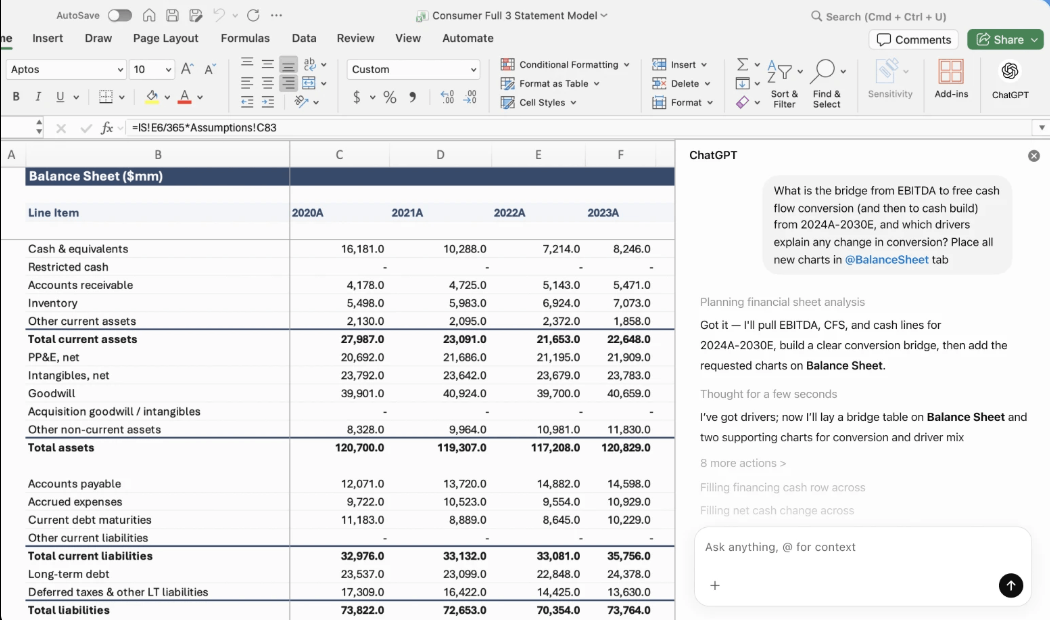Send message with the arrow button
The width and height of the screenshot is (1050, 620).
pyautogui.click(x=1010, y=586)
